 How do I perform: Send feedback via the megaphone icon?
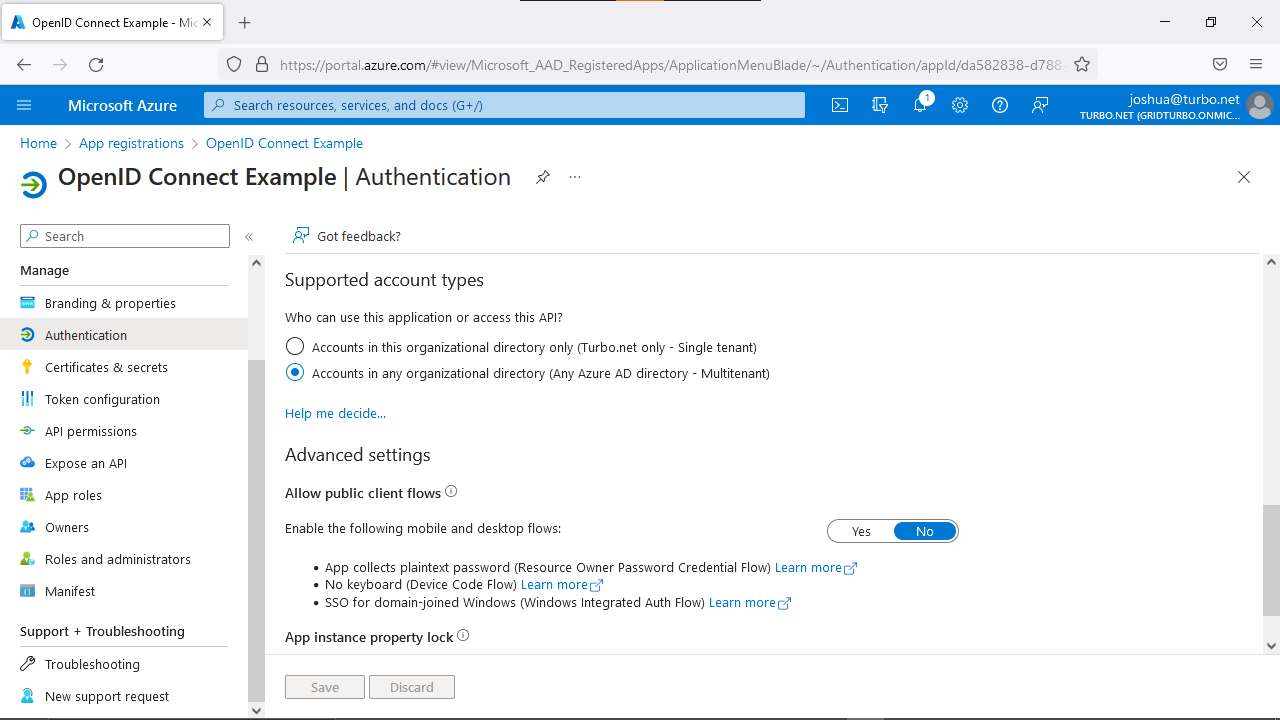tap(1040, 104)
